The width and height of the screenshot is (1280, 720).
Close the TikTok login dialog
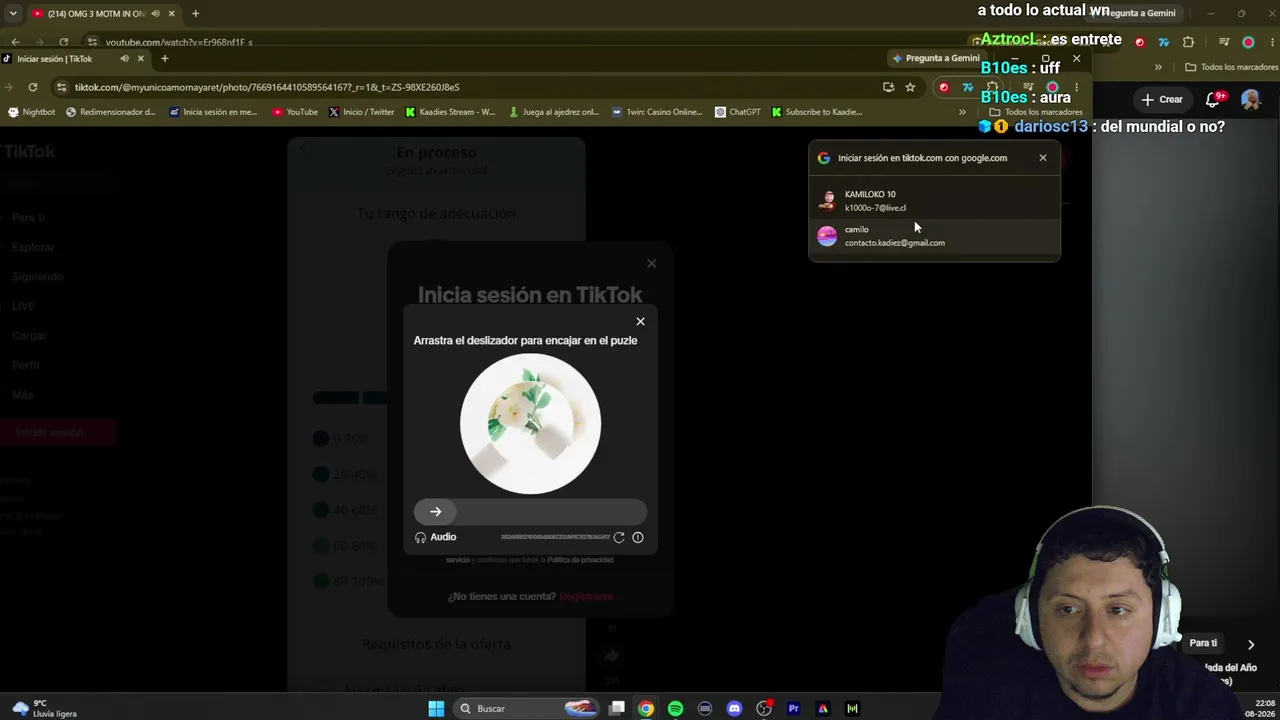pyautogui.click(x=651, y=263)
